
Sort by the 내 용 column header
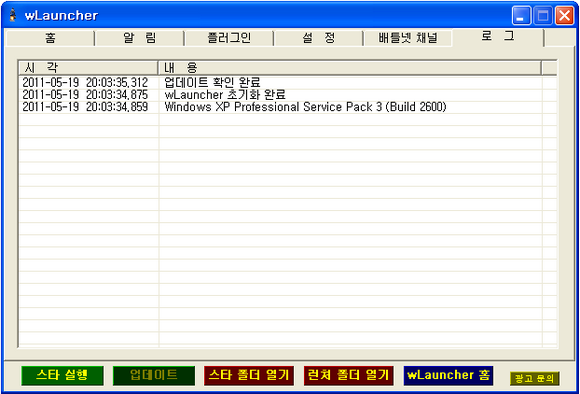click(350, 68)
